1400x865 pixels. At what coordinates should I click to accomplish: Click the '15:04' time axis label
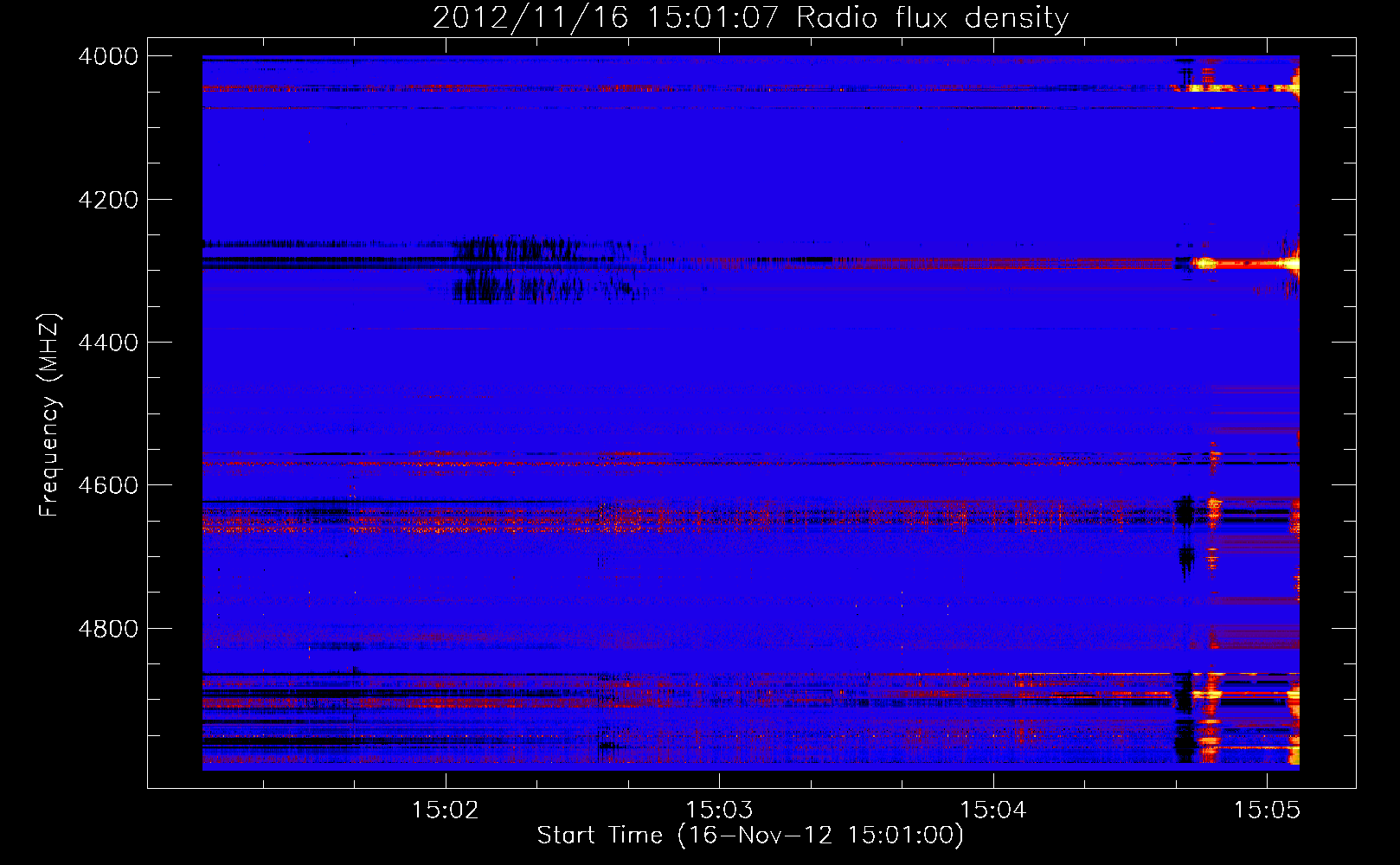pyautogui.click(x=993, y=811)
